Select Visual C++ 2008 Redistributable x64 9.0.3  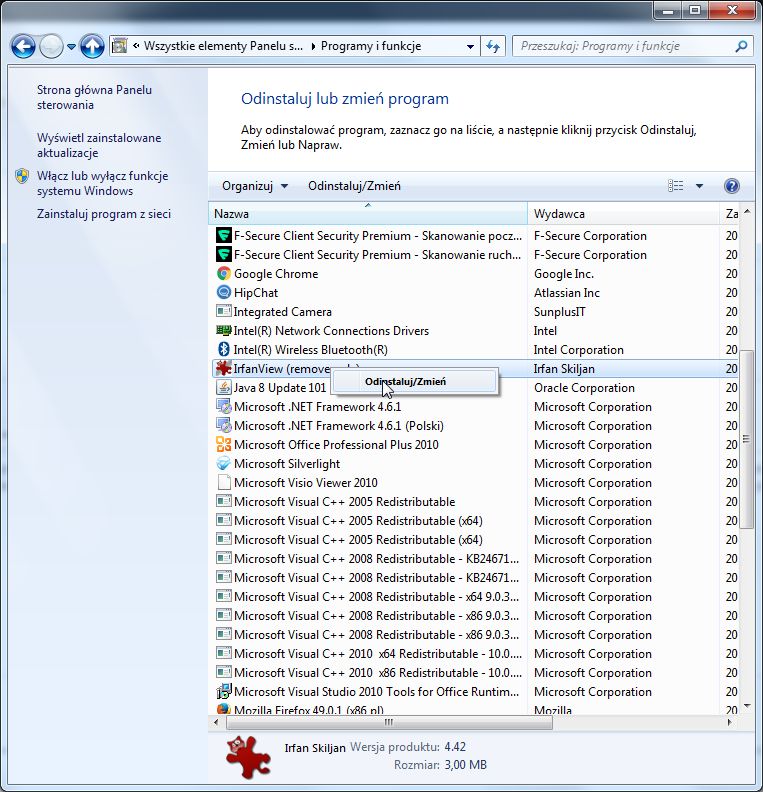point(377,597)
